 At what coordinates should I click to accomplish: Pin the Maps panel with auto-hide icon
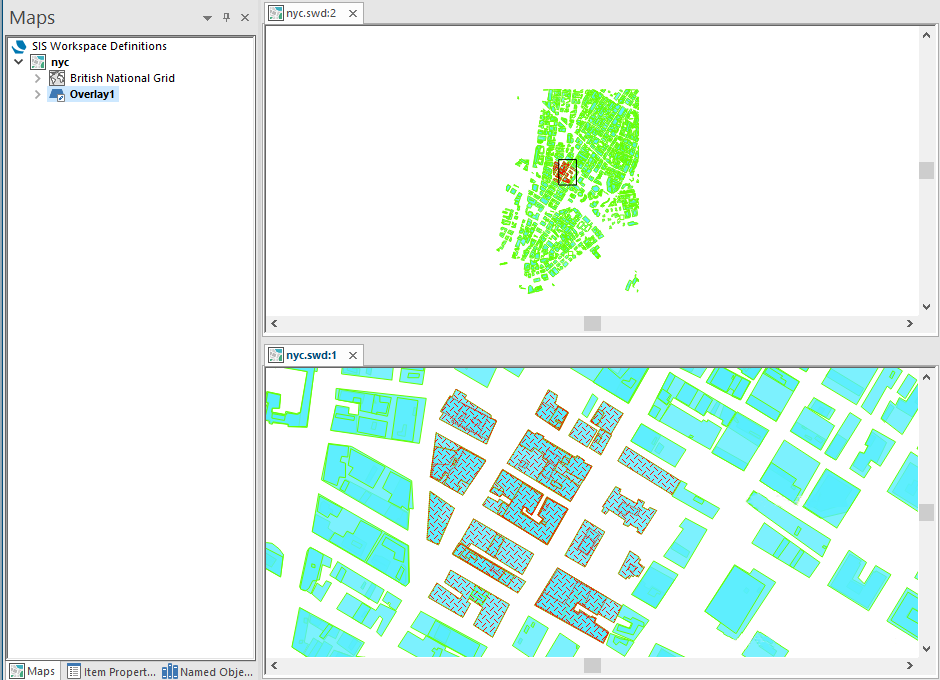(226, 18)
